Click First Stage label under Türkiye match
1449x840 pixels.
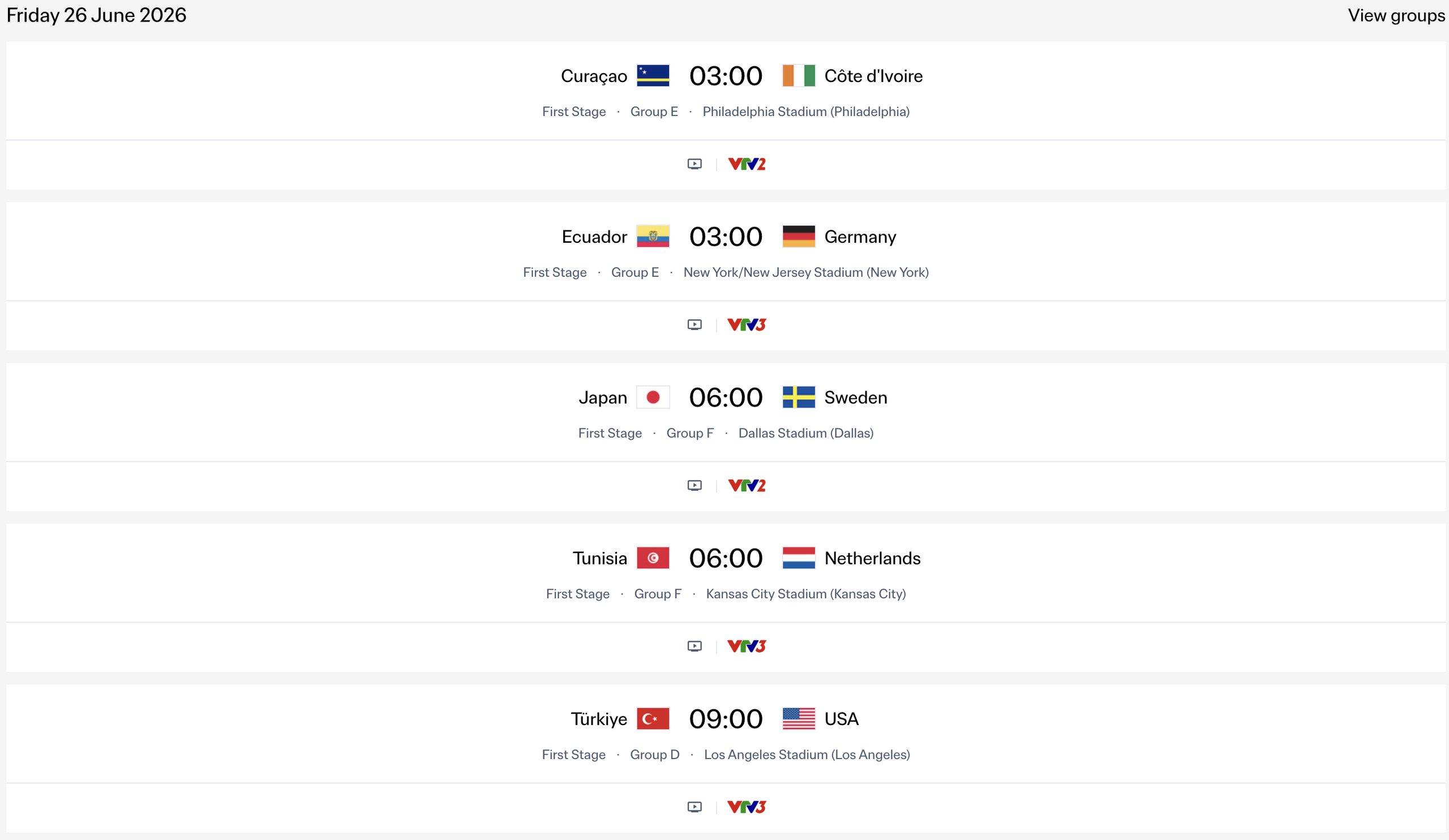[574, 755]
